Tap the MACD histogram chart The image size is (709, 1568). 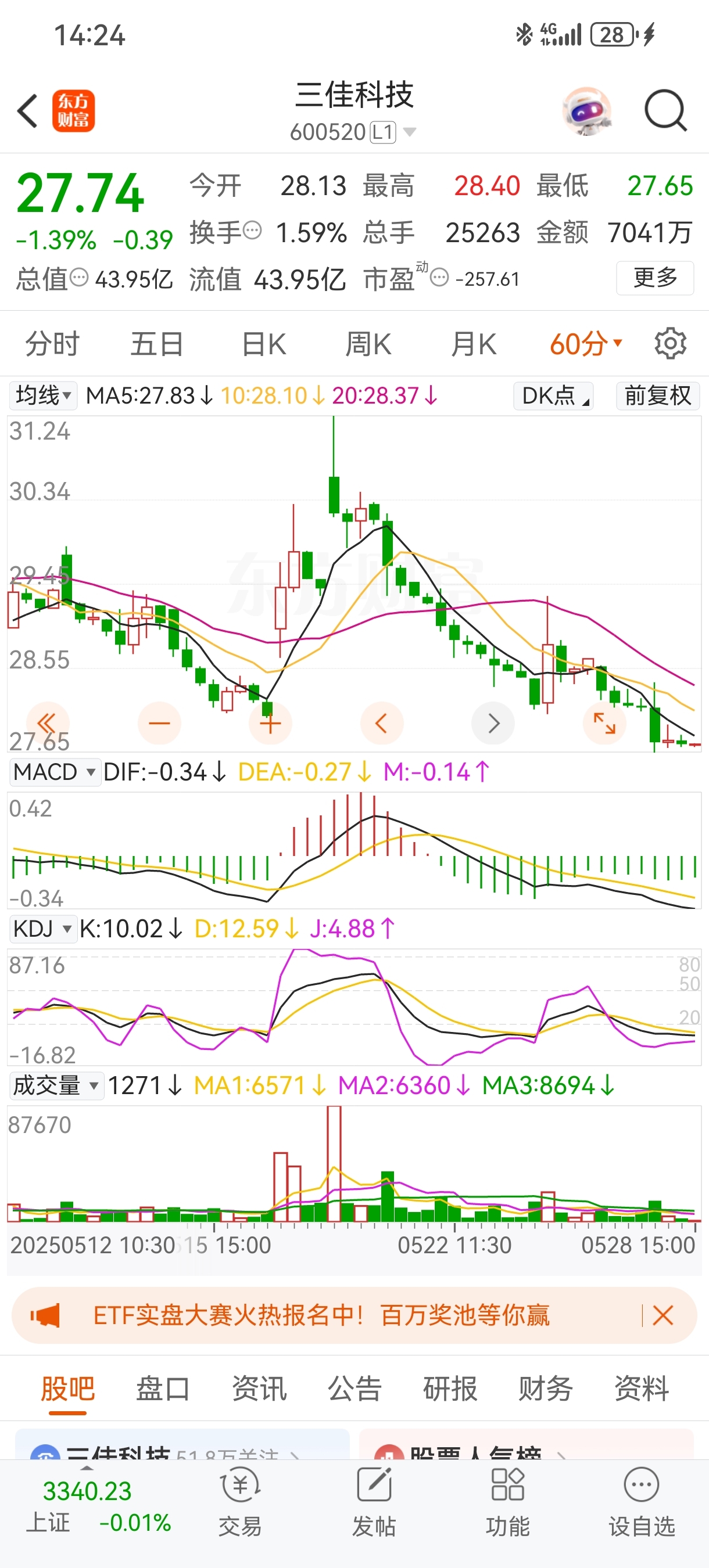click(354, 850)
